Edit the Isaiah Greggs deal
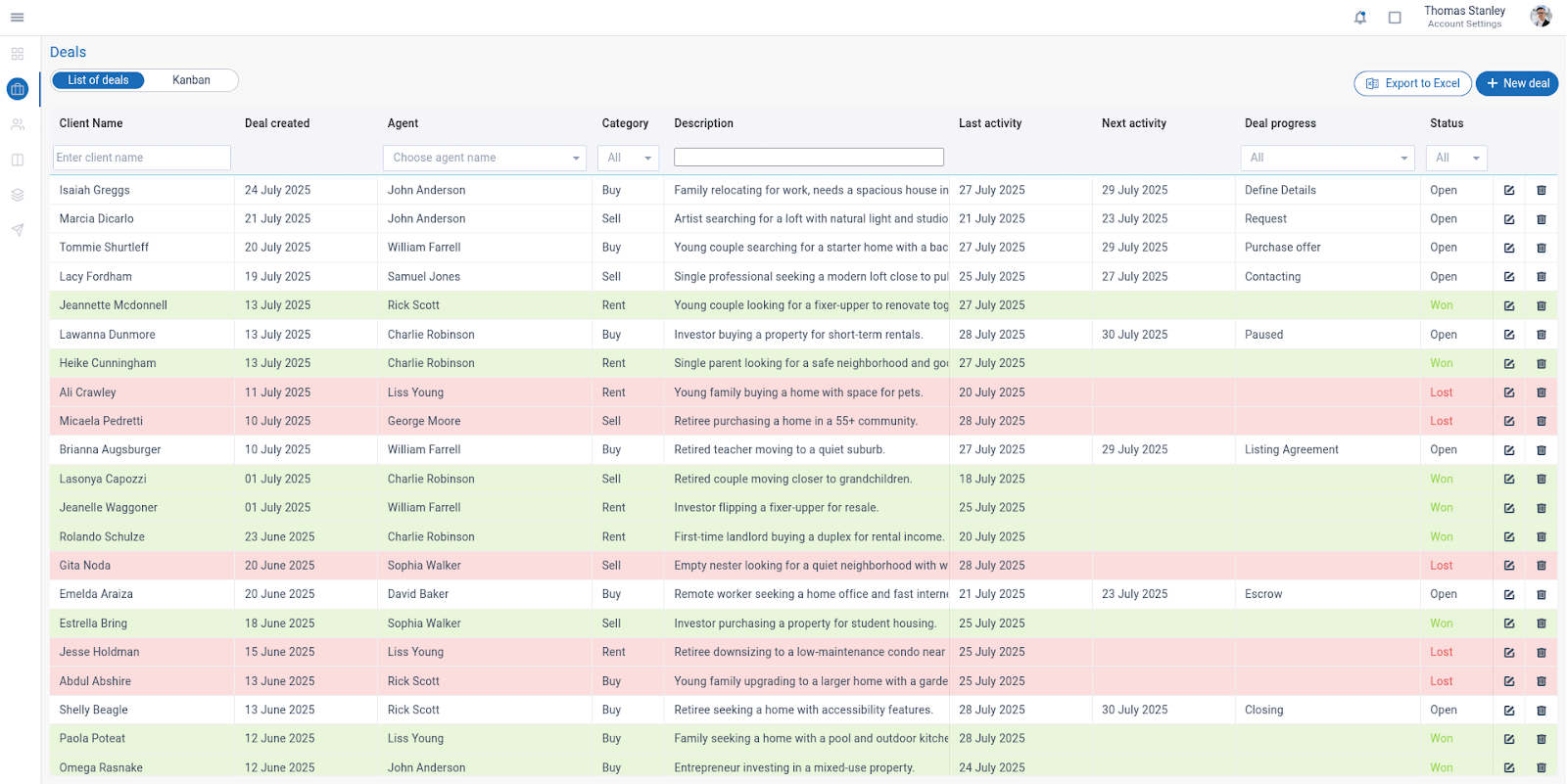 [1509, 191]
